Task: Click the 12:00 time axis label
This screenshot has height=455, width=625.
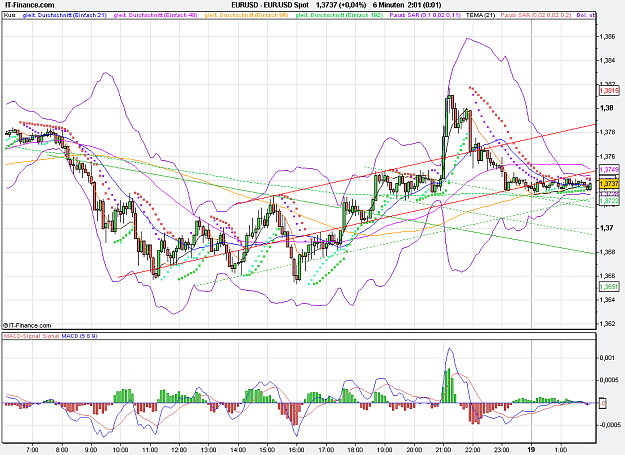Action: (x=179, y=450)
